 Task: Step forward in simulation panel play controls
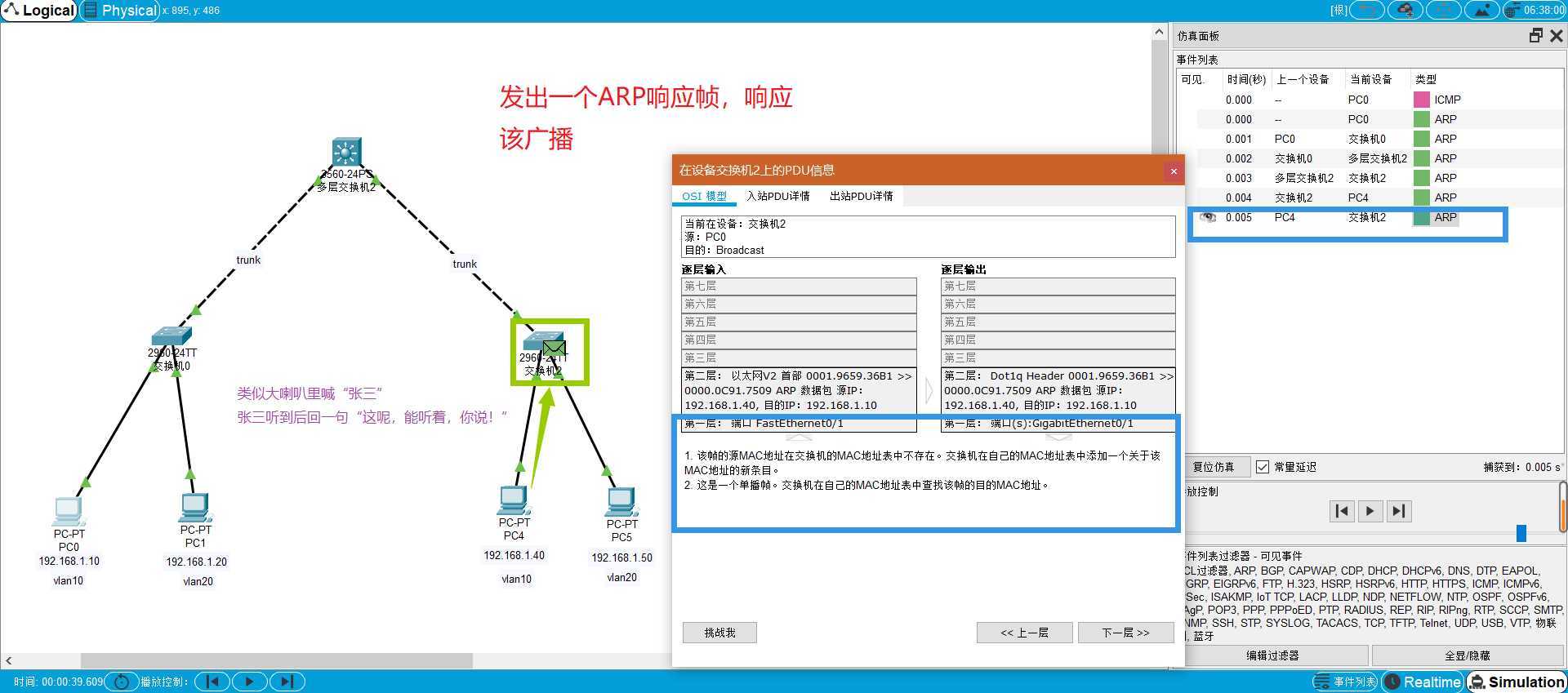click(x=1399, y=511)
